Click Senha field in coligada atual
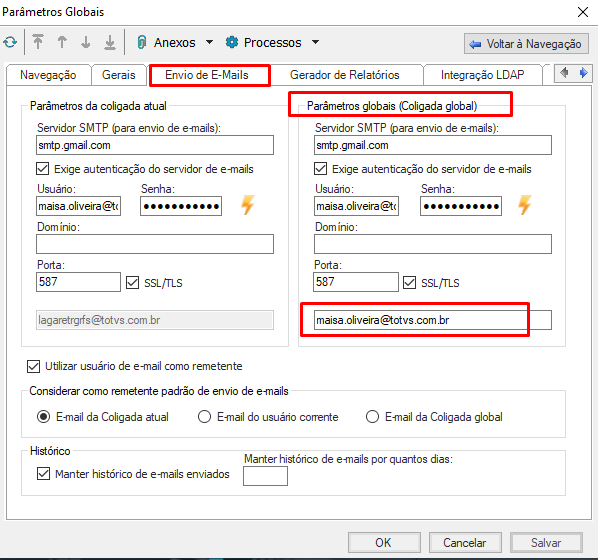598x560 pixels. 181,206
